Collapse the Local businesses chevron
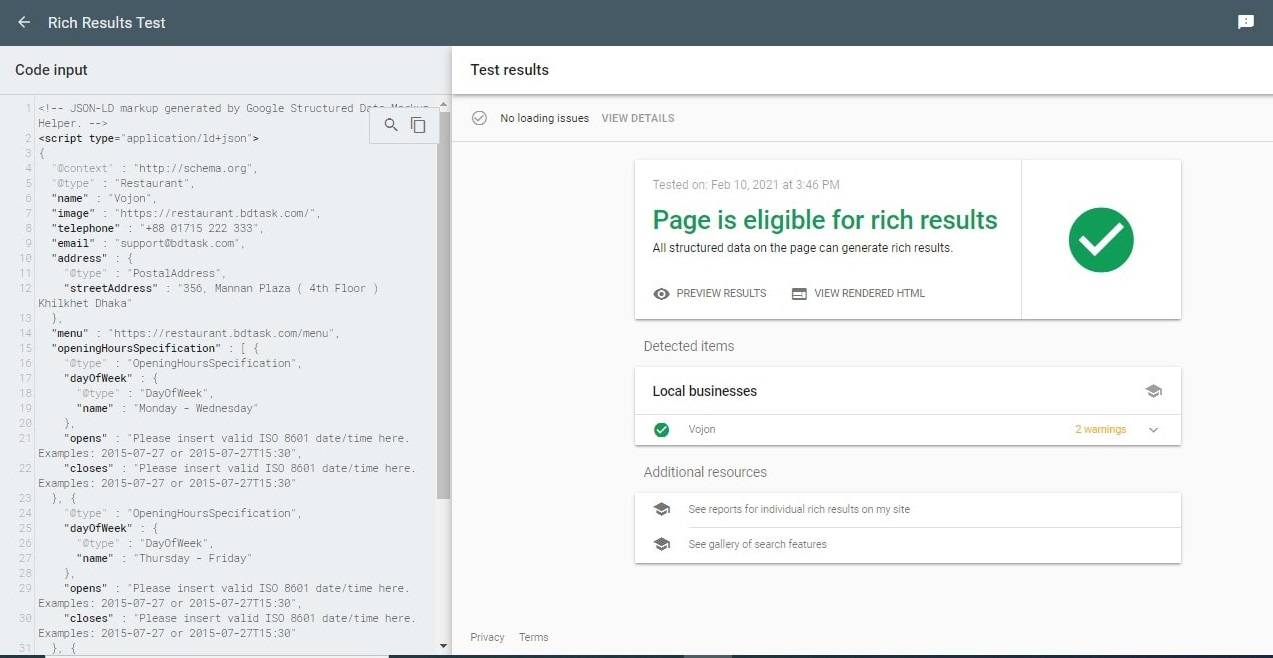Screen dimensions: 1273x658 [1153, 429]
